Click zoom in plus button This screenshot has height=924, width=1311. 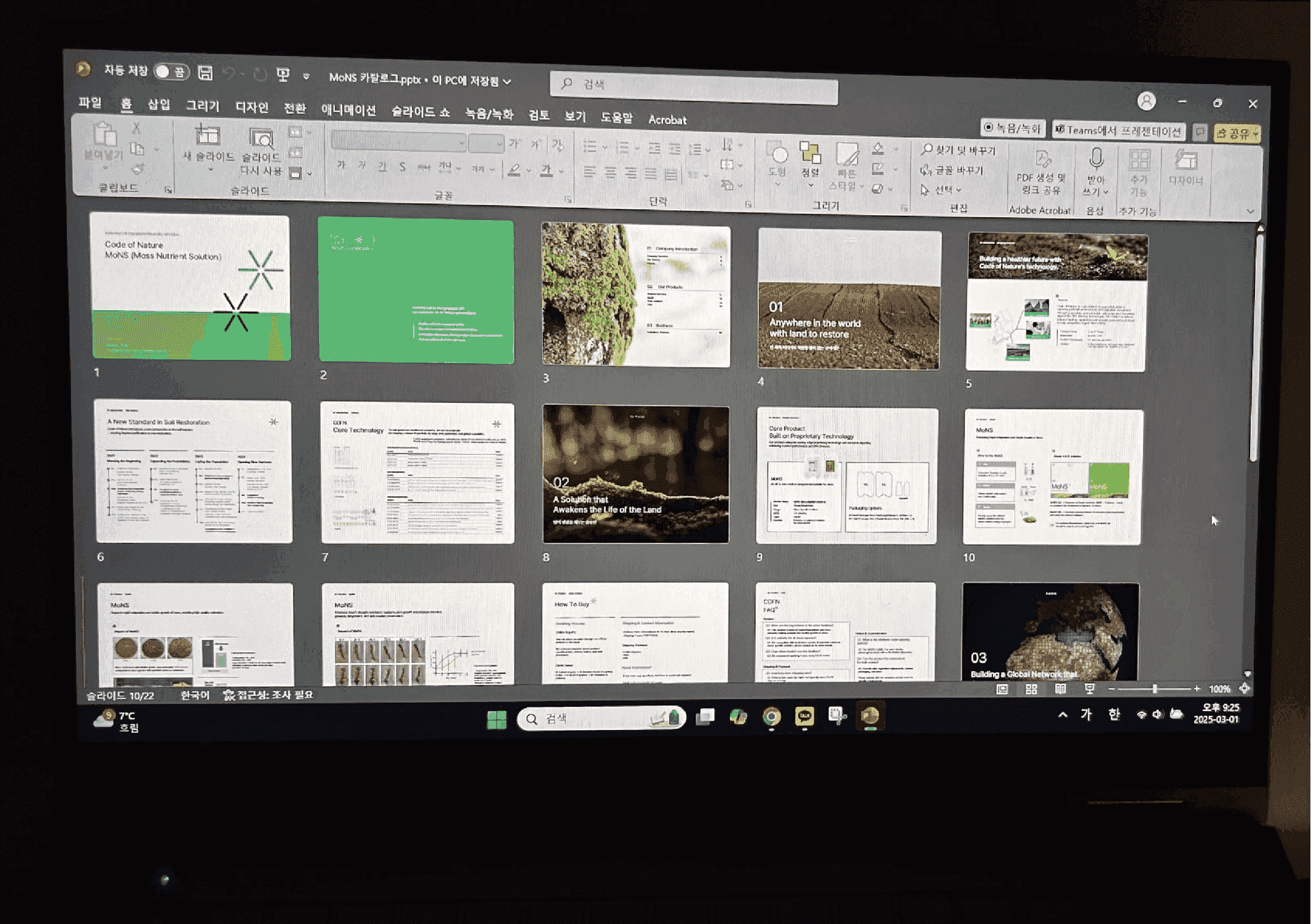click(x=1196, y=689)
